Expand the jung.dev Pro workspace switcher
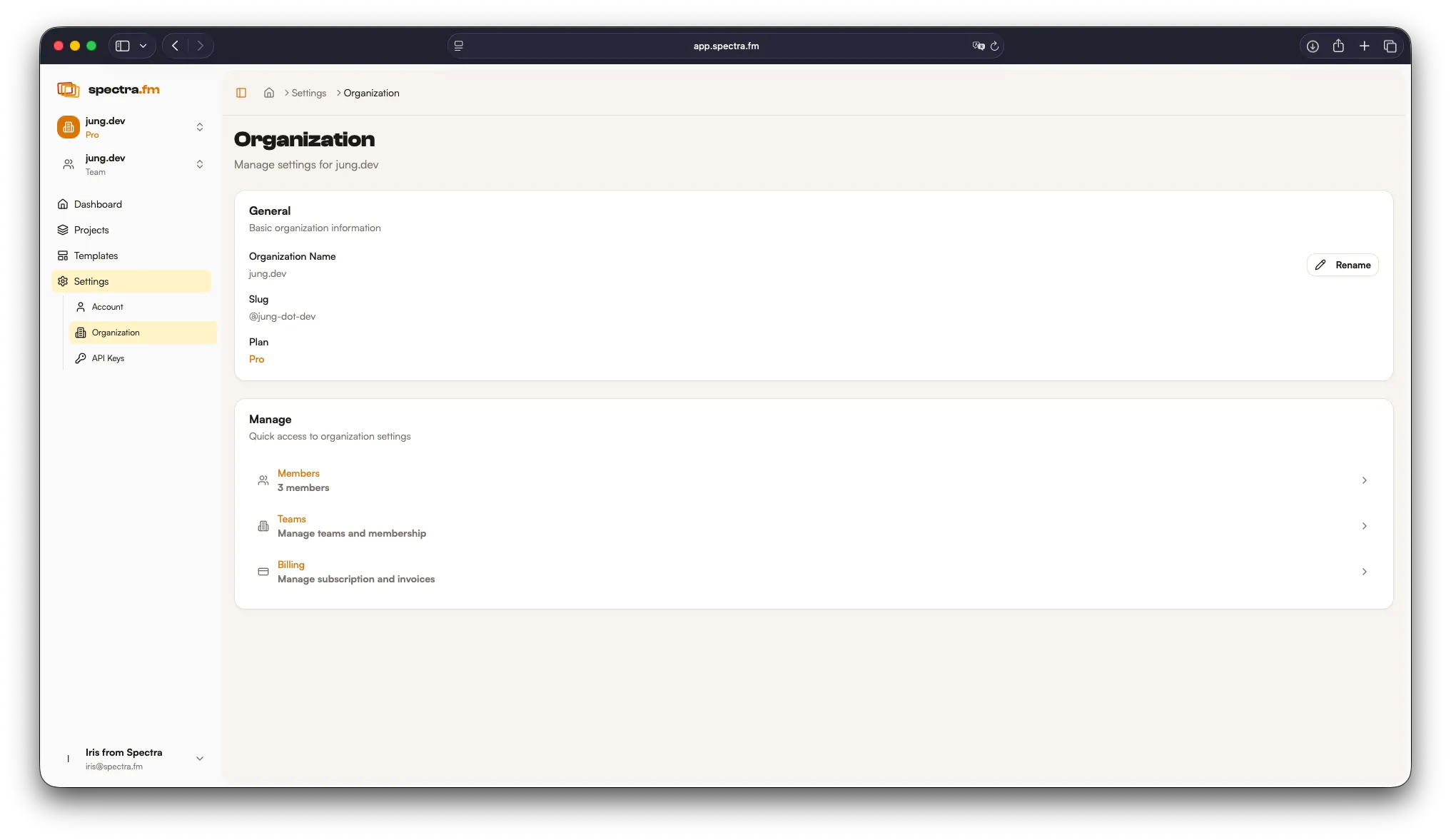1451x840 pixels. [x=200, y=127]
